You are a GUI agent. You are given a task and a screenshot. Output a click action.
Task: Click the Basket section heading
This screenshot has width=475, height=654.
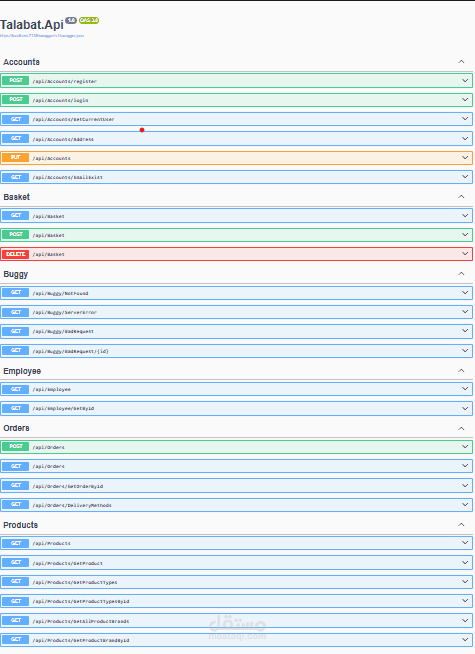coord(17,197)
